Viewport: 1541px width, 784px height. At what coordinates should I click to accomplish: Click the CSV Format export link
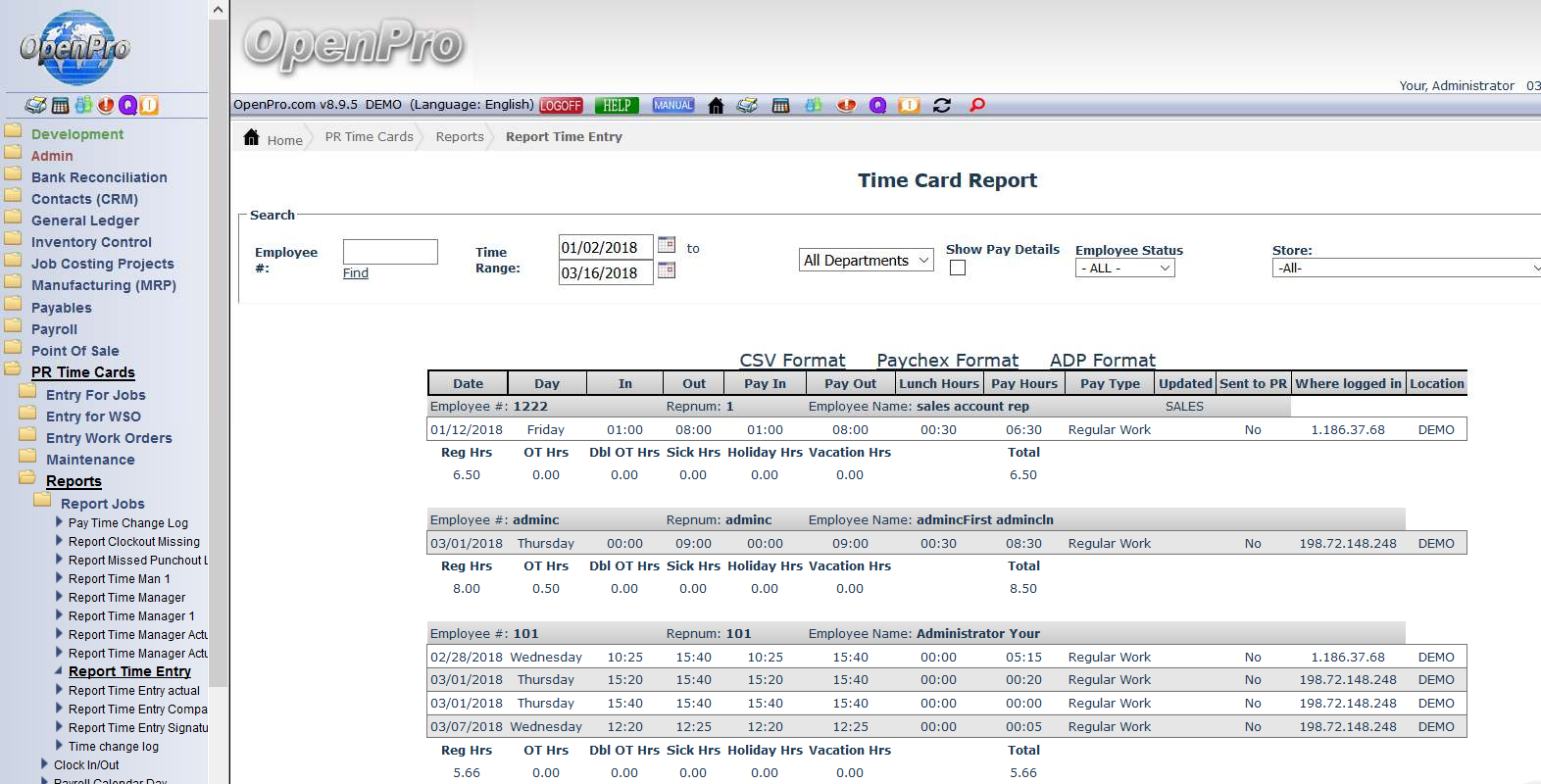click(792, 361)
